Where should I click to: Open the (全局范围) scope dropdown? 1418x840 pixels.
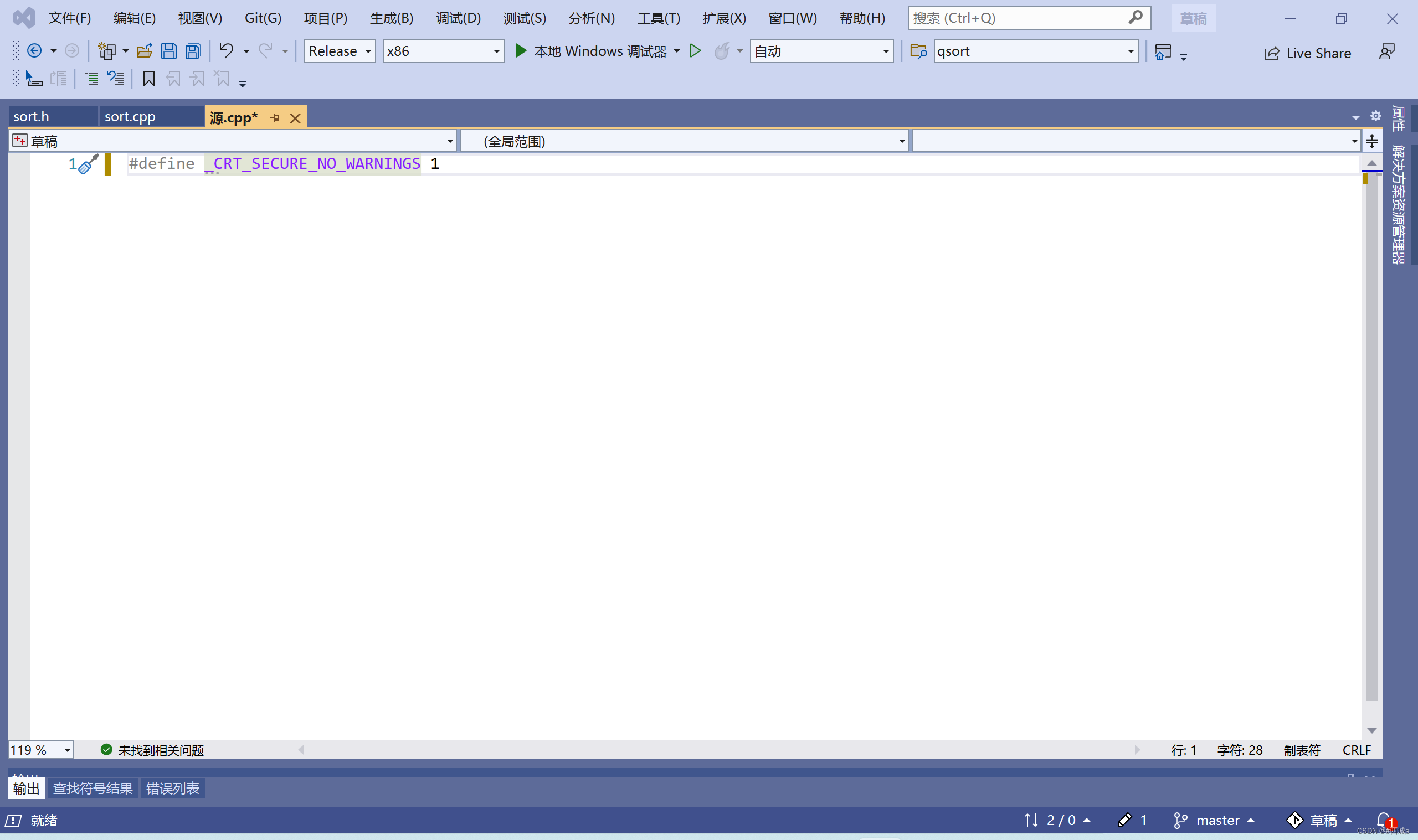point(685,141)
